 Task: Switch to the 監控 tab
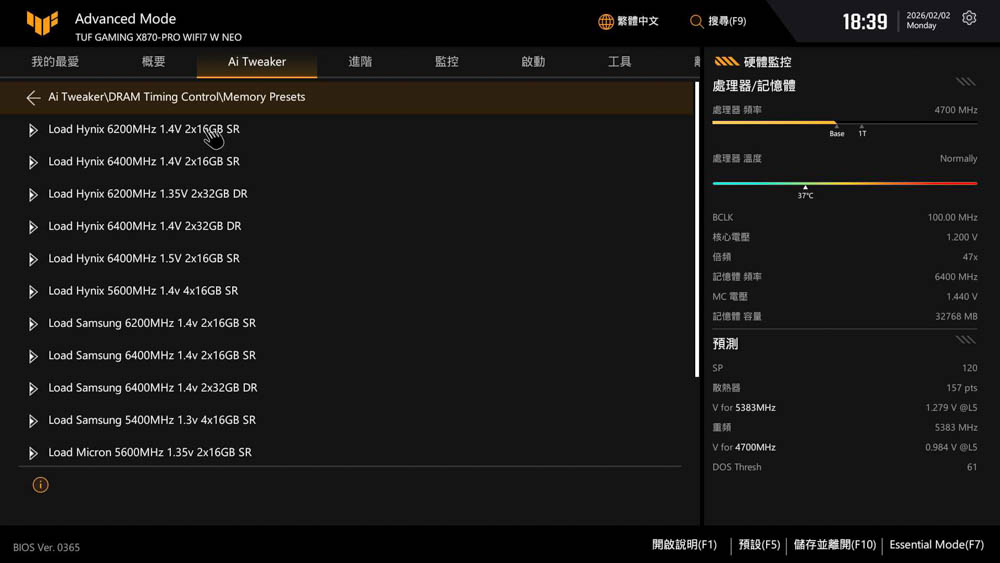click(x=446, y=62)
